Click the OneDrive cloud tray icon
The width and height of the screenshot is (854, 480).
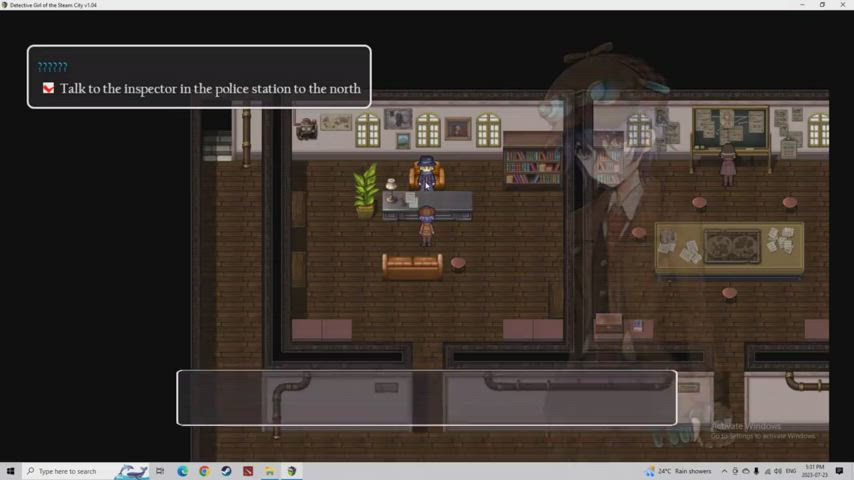745,471
